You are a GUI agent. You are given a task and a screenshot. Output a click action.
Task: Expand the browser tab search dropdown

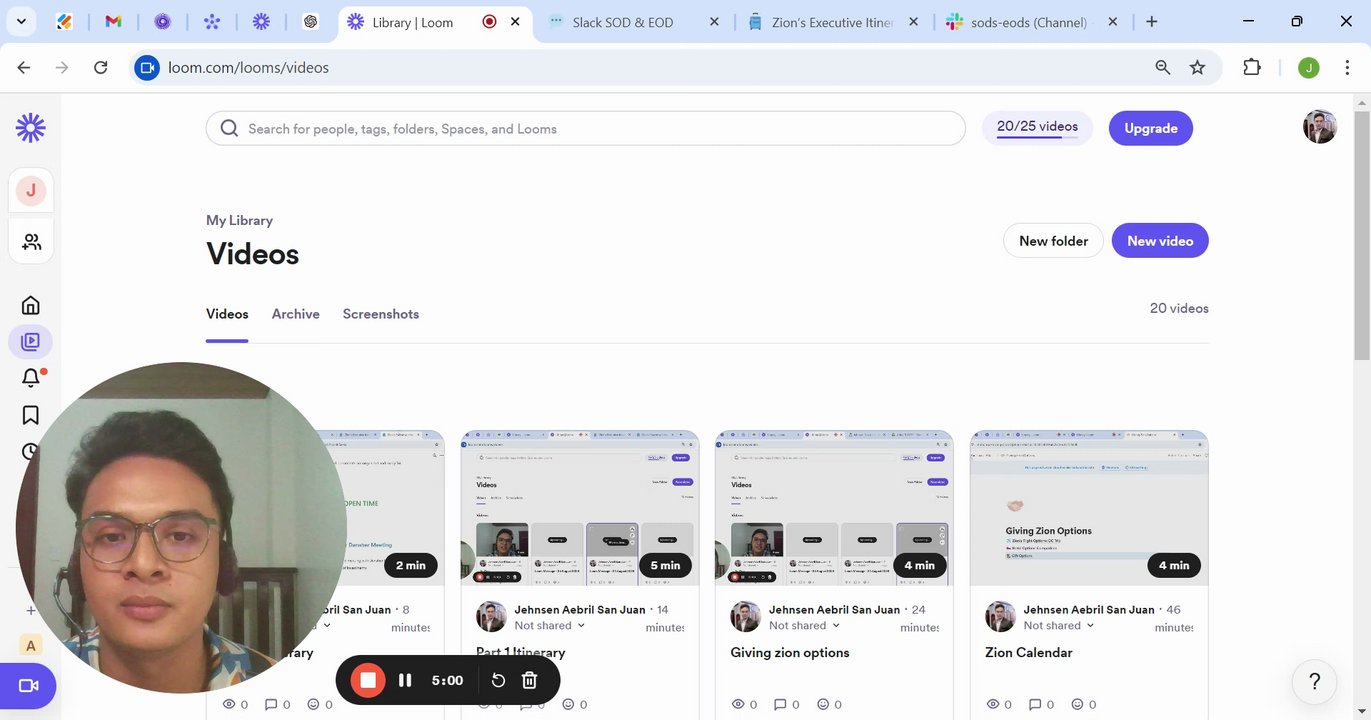20,21
